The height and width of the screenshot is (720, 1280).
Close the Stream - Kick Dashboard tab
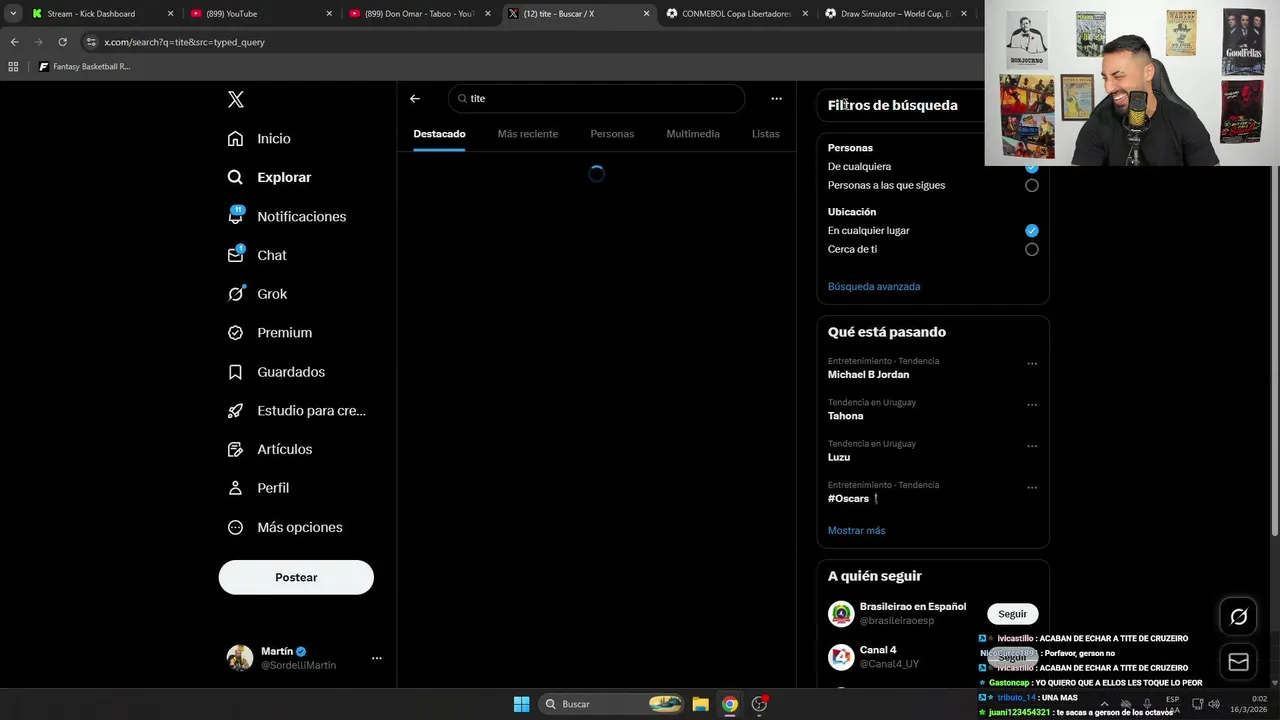click(x=170, y=14)
